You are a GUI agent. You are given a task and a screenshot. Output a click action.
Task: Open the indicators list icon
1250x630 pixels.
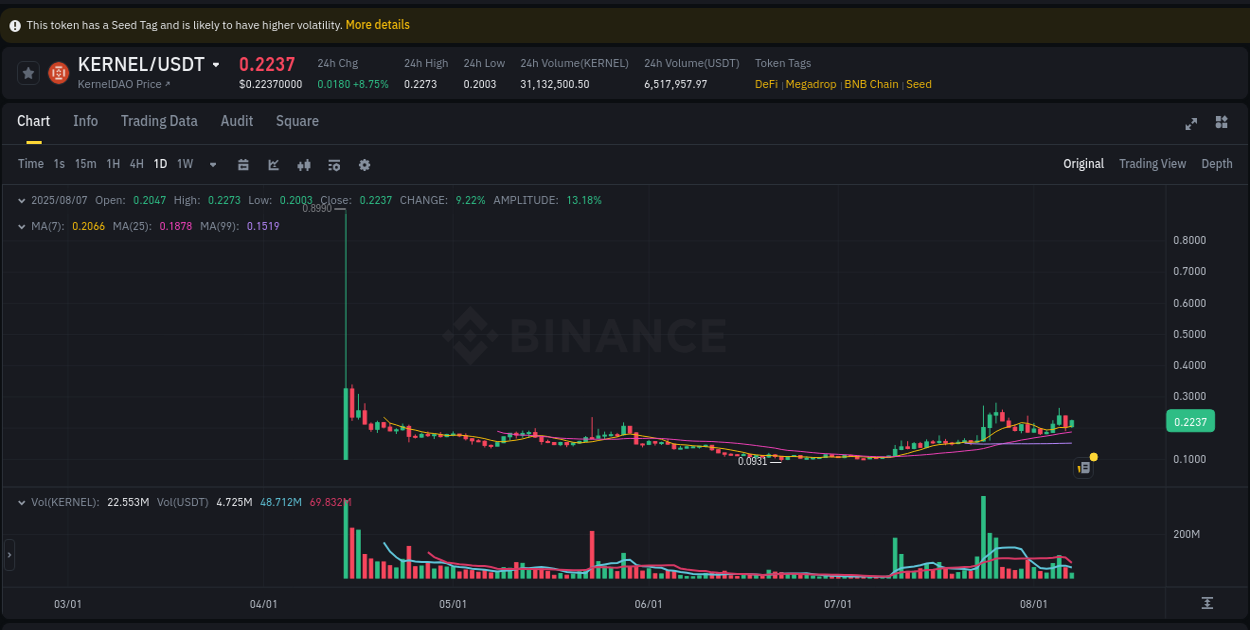tap(334, 164)
